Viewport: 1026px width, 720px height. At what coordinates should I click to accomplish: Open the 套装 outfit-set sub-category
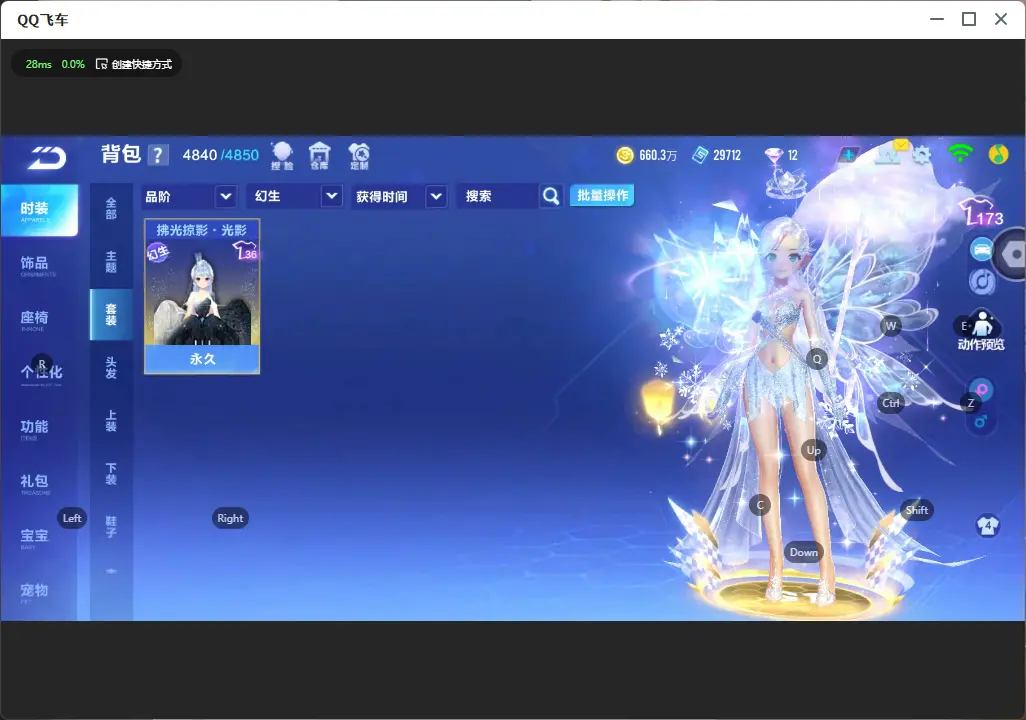(x=111, y=315)
